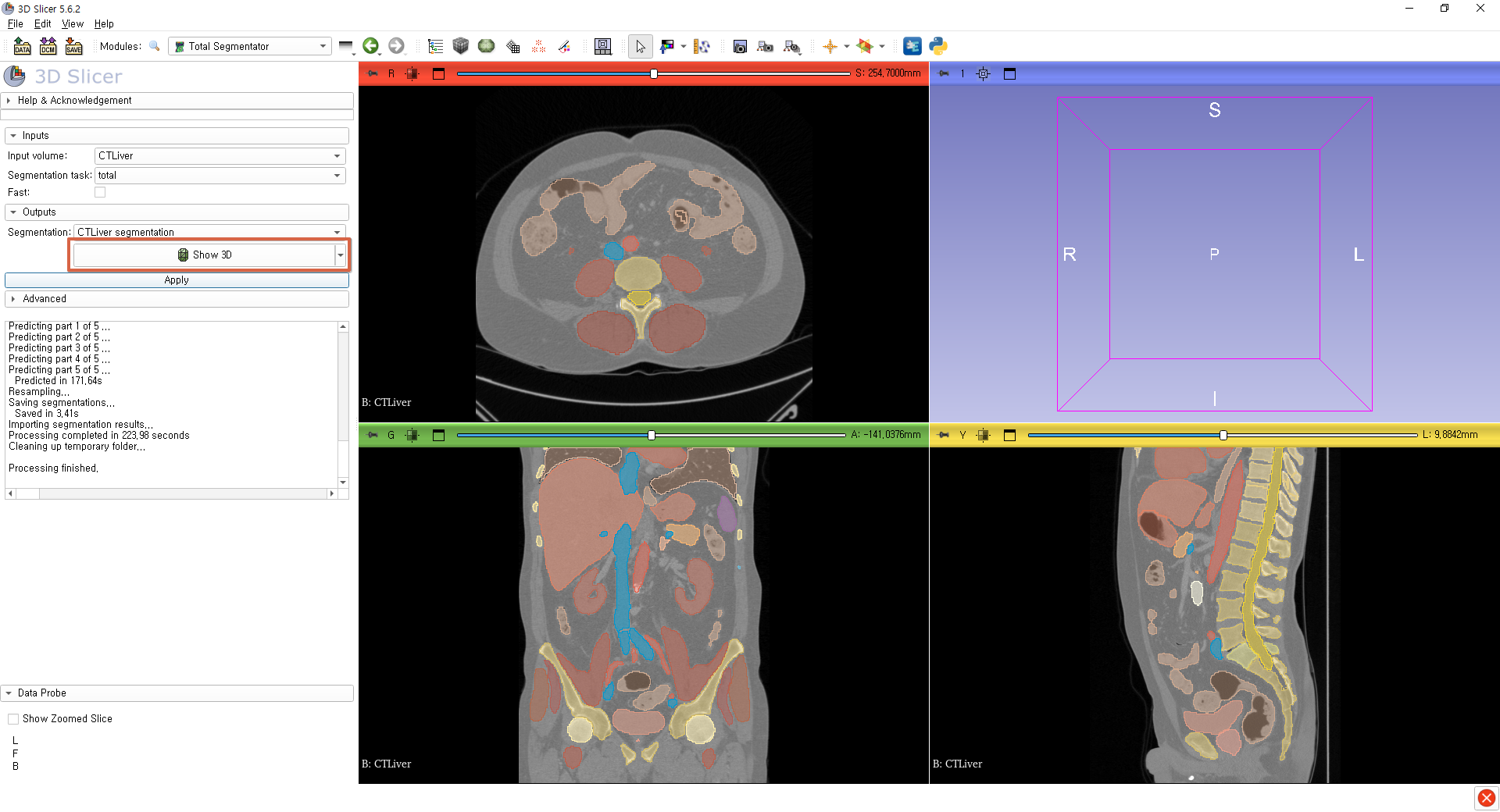
Task: Open the Segment Editor icon
Action: 564,47
